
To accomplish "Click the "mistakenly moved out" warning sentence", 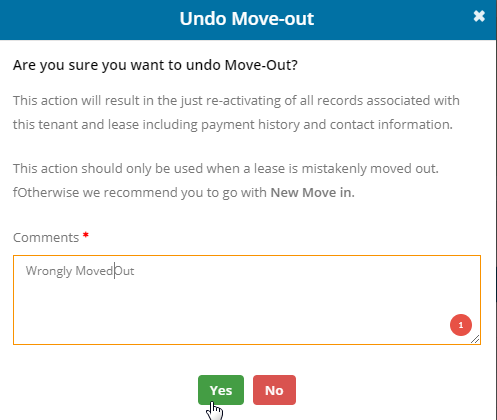I will 226,169.
